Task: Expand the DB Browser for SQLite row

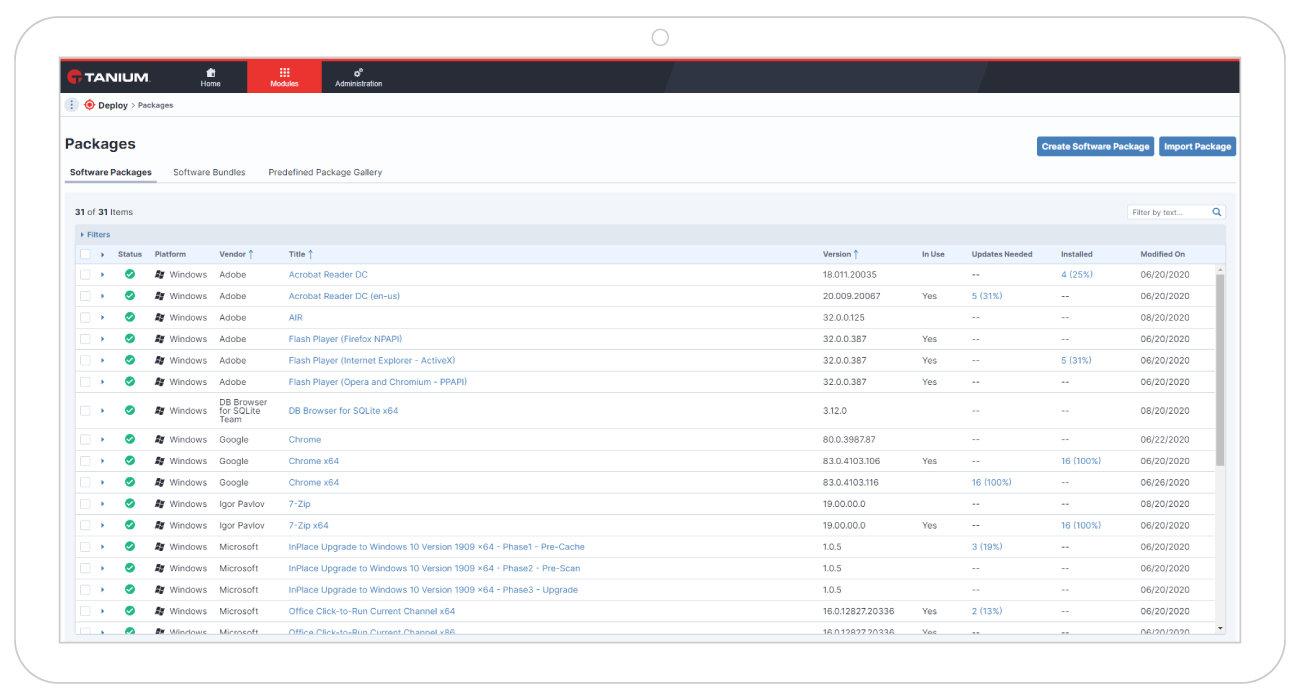Action: [x=103, y=410]
